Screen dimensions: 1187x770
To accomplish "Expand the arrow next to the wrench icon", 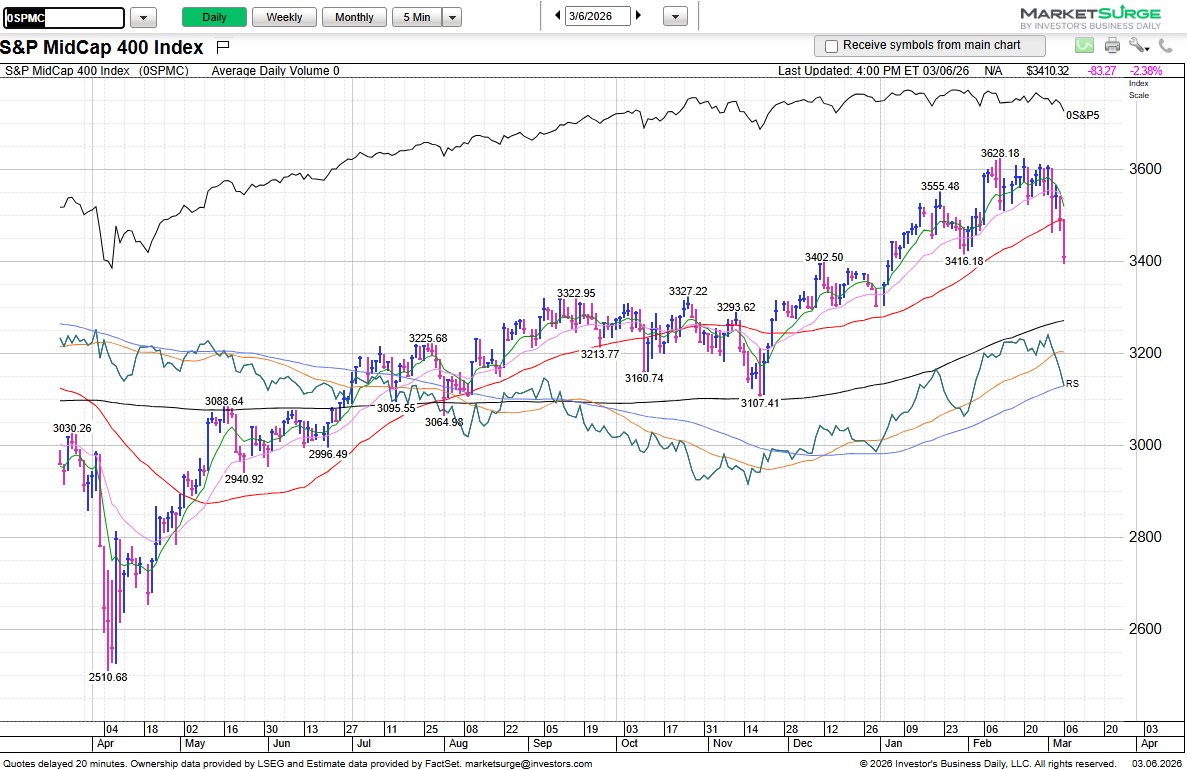I will coord(1148,47).
